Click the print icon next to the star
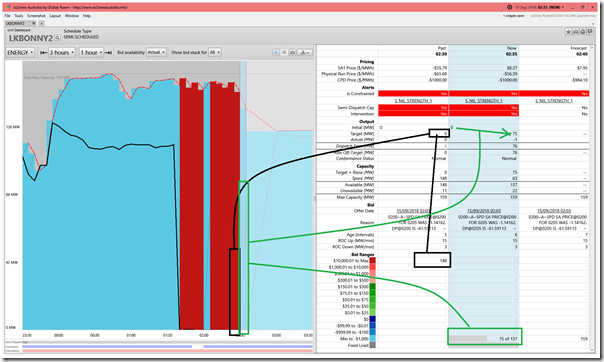604x362 pixels. tap(575, 32)
